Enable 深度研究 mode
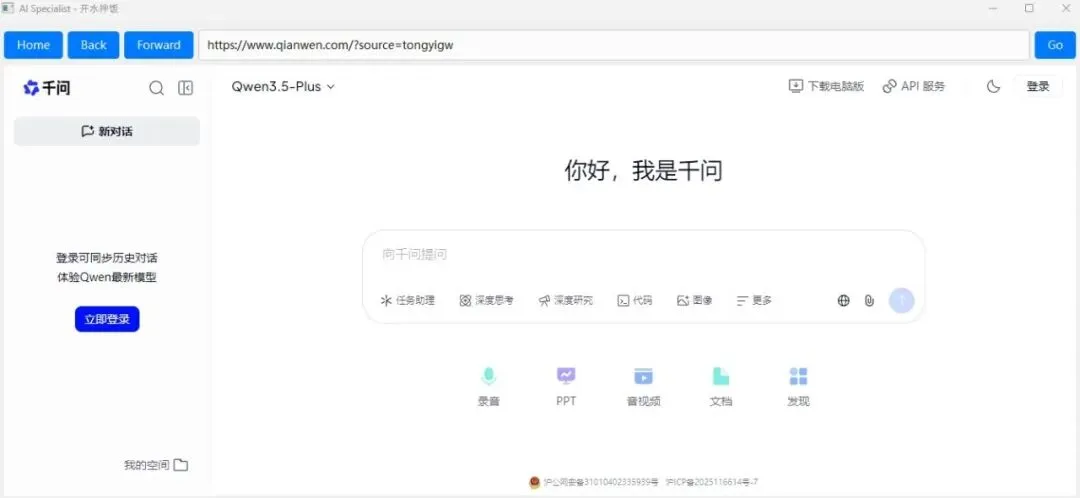The image size is (1080, 498). coord(565,300)
